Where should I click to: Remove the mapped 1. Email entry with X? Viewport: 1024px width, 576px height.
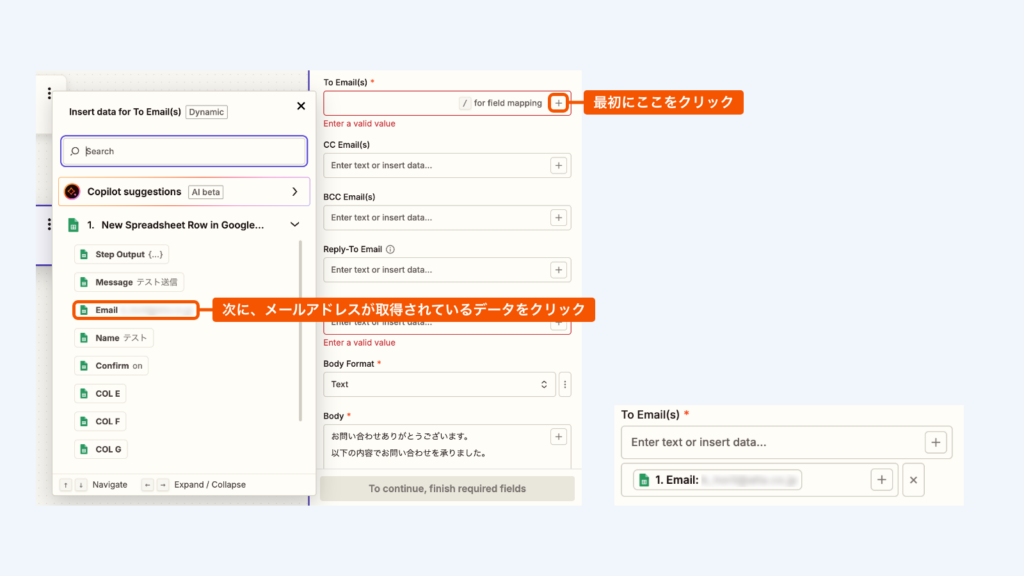tap(913, 480)
